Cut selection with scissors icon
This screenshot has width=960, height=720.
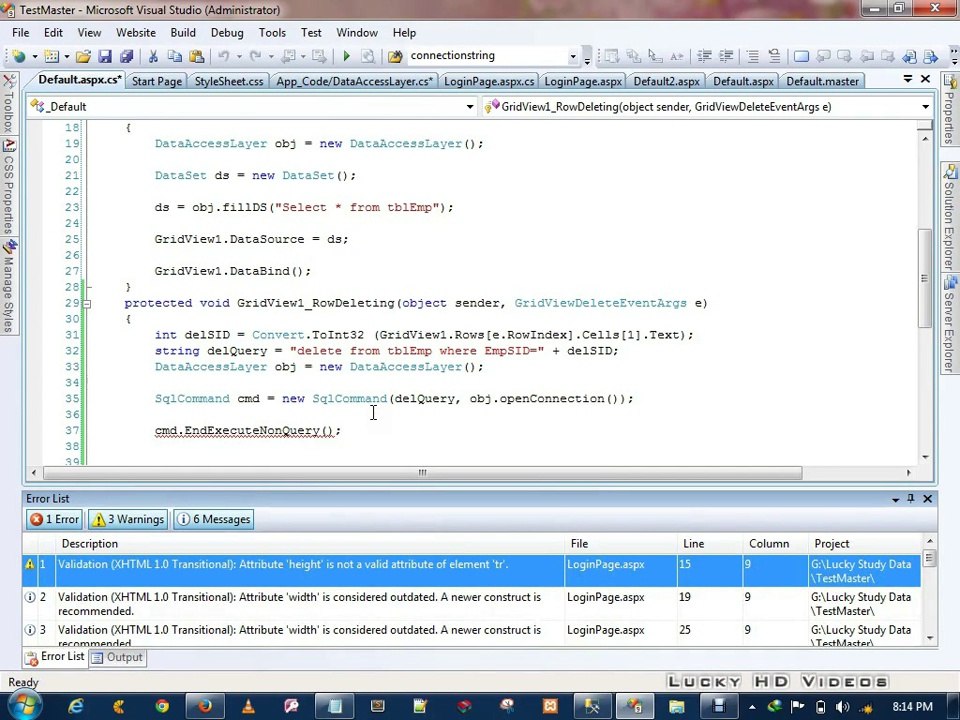153,56
